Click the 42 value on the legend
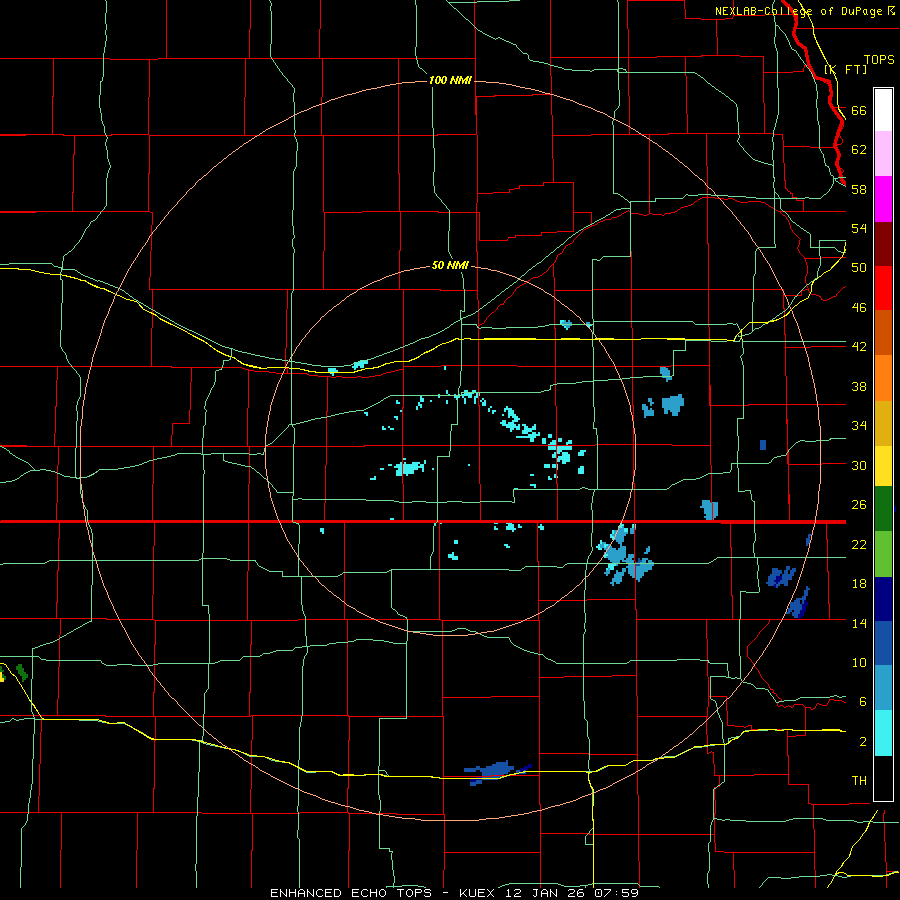The image size is (900, 900). click(859, 346)
